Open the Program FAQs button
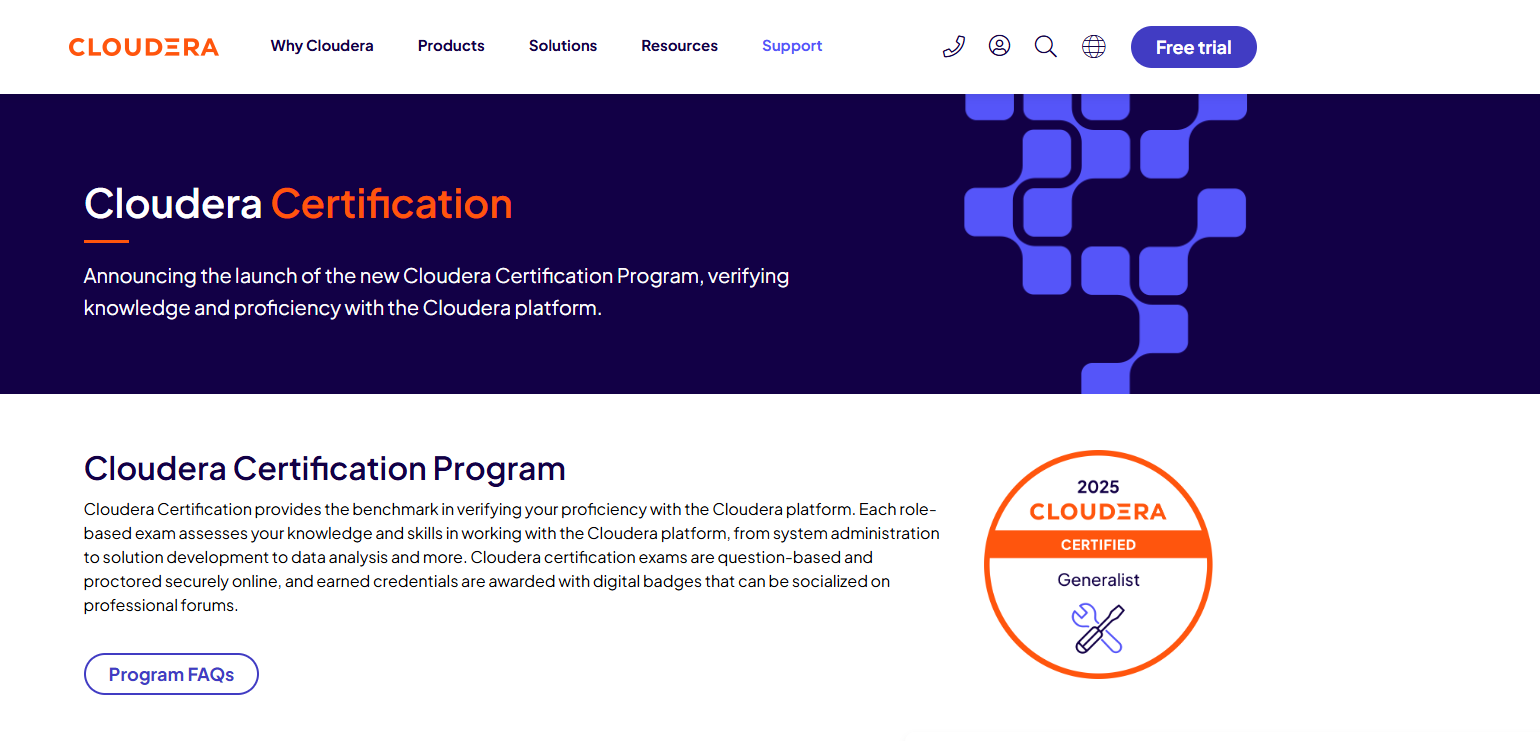The height and width of the screenshot is (741, 1540). (x=171, y=674)
